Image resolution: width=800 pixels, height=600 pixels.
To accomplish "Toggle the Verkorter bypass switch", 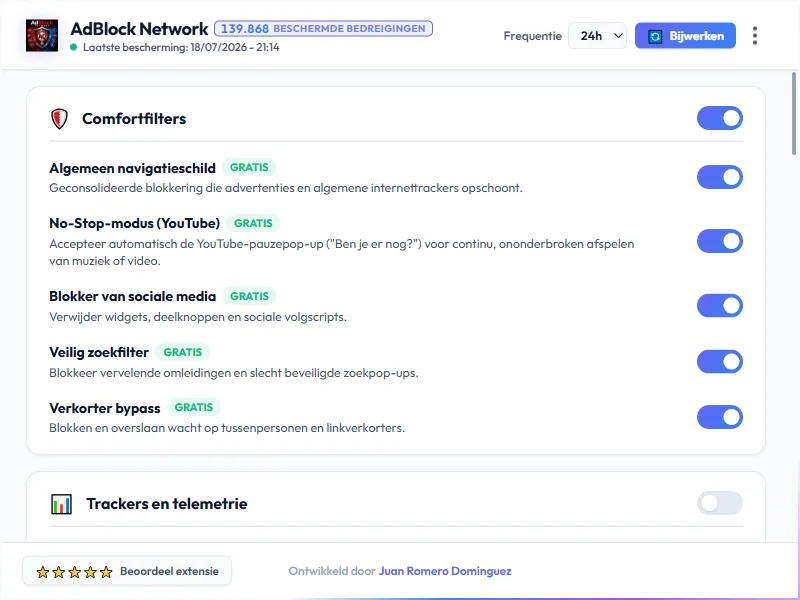I will tap(719, 417).
